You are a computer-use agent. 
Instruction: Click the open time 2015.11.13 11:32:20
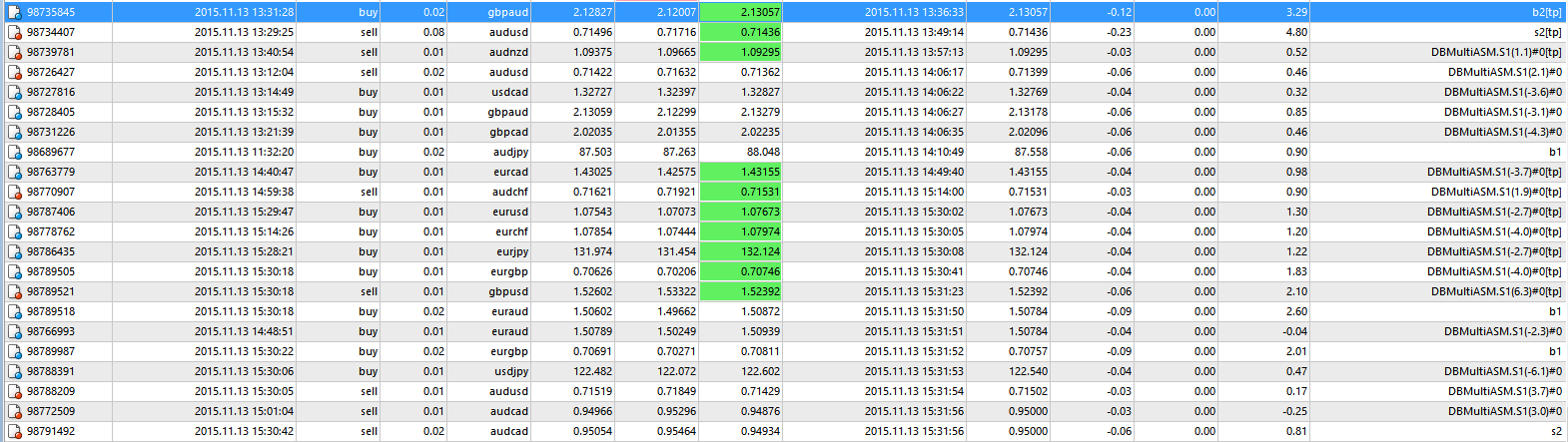[245, 152]
